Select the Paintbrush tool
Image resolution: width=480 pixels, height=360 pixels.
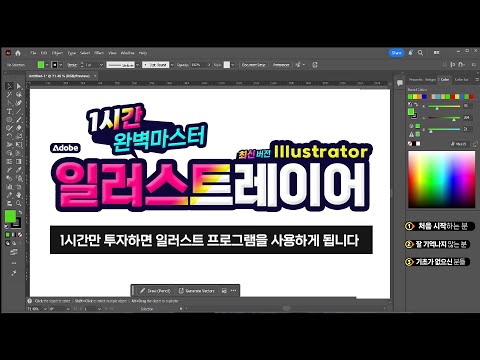[x=19, y=120]
